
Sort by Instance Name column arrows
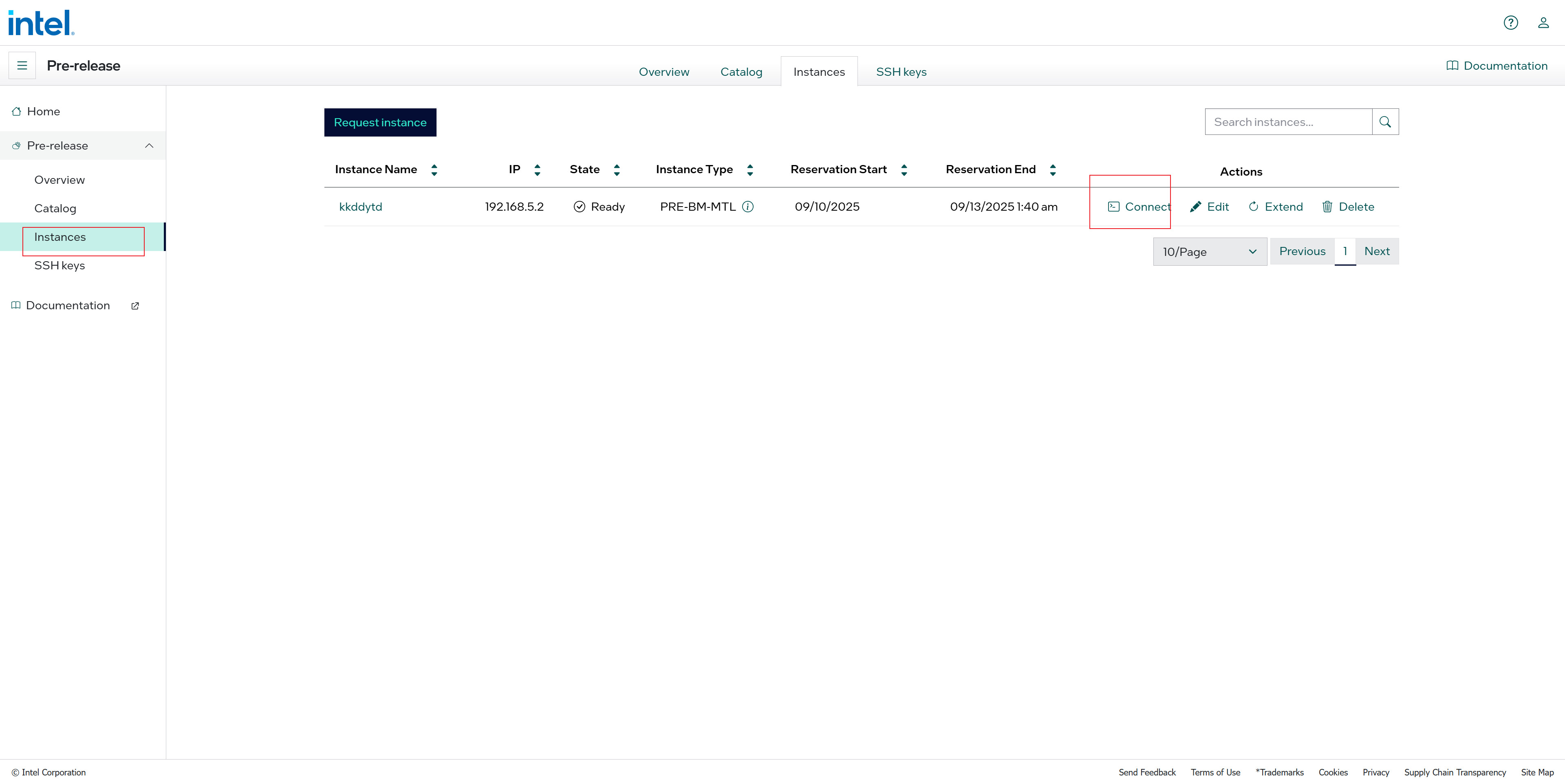(x=434, y=170)
